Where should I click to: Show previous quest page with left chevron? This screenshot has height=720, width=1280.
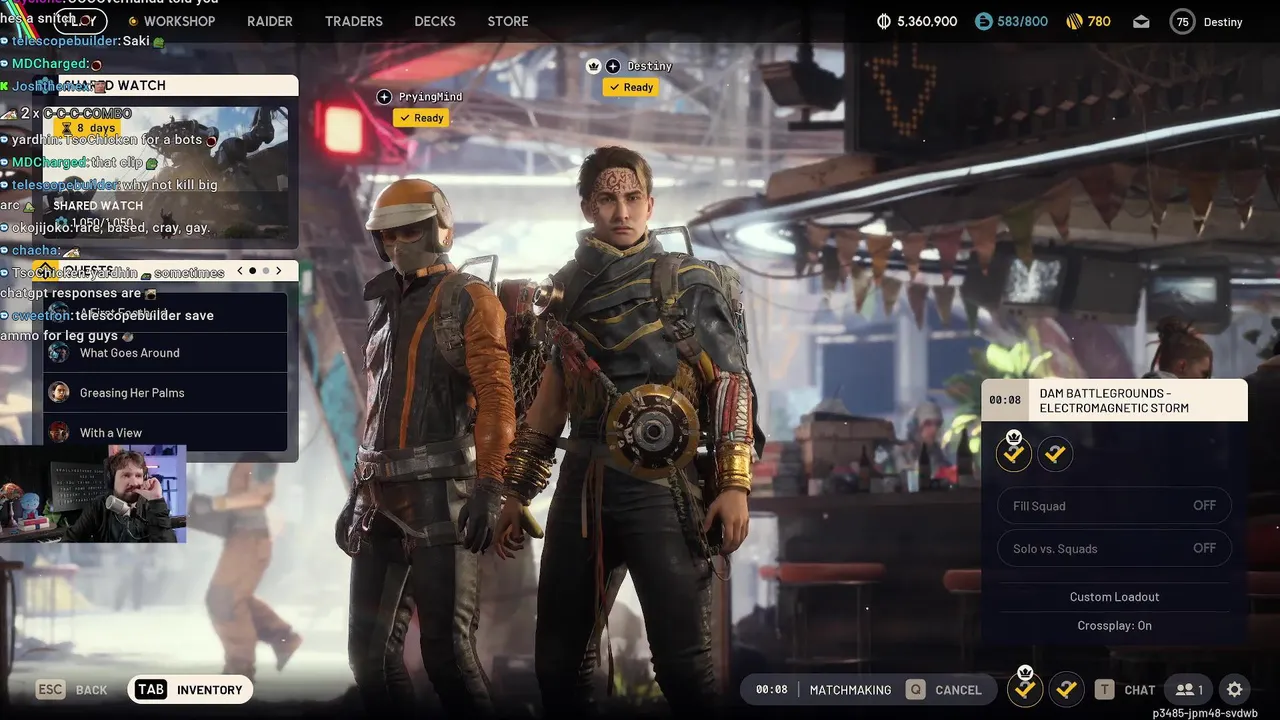[240, 271]
